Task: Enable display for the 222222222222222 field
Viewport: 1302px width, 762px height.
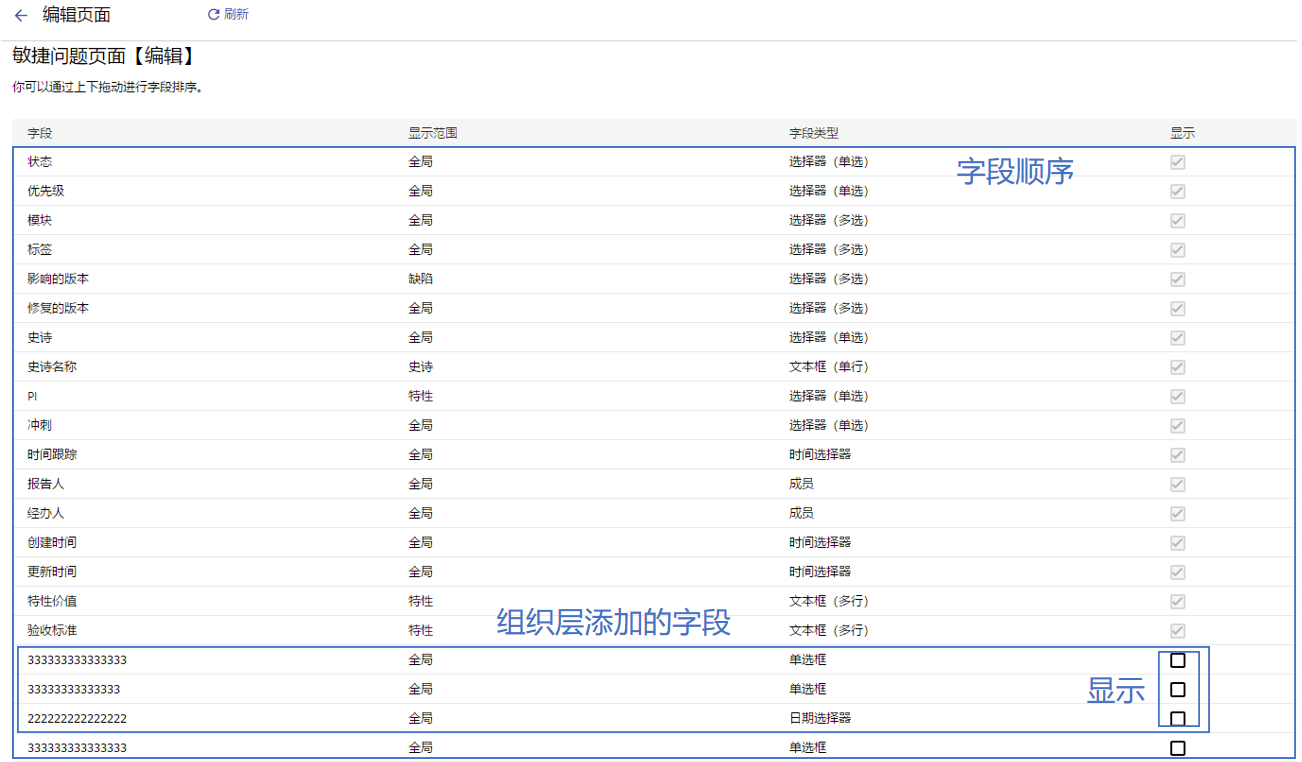Action: pos(1178,718)
